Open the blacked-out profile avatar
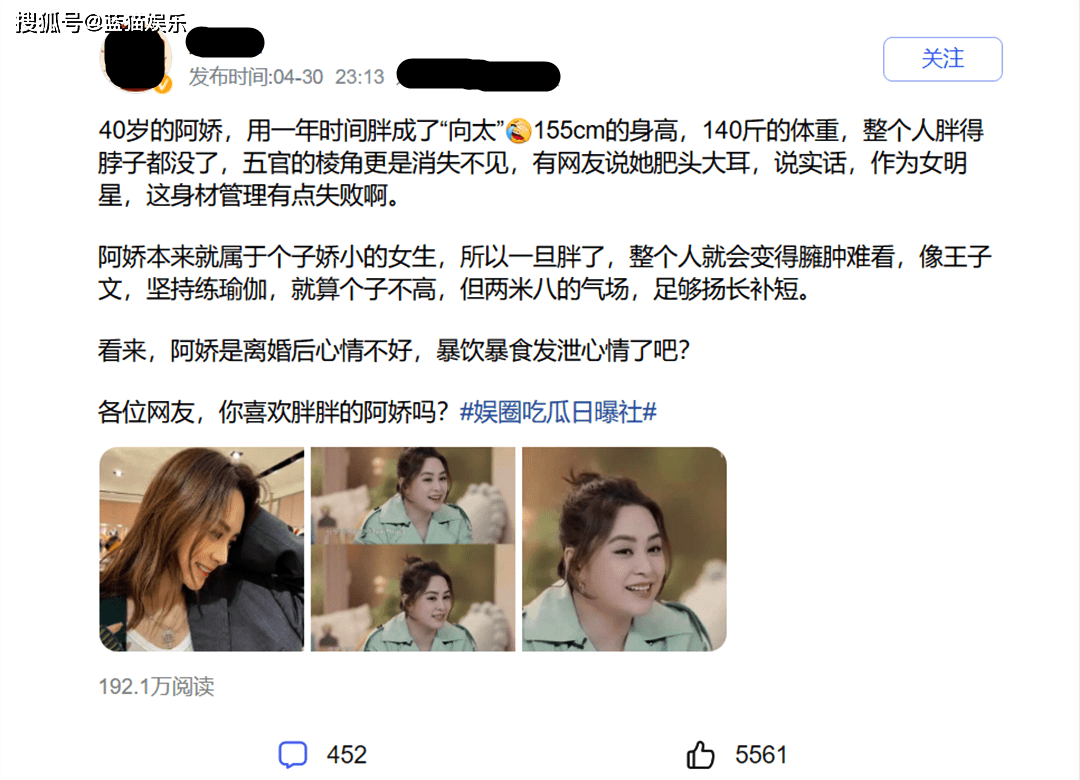The width and height of the screenshot is (1080, 780). [x=136, y=59]
